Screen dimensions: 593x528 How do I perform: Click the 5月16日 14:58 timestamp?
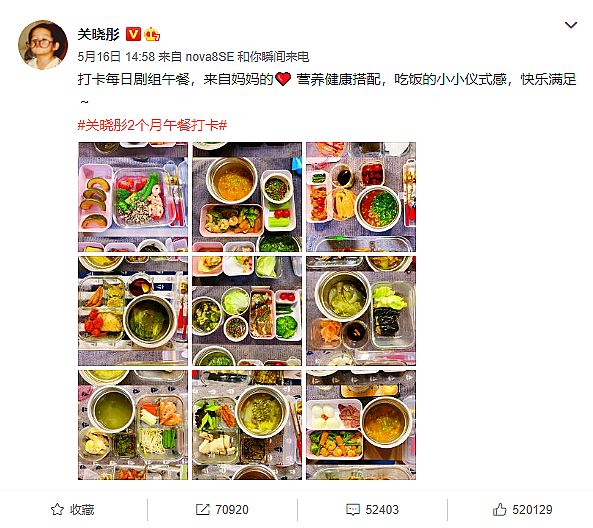116,57
